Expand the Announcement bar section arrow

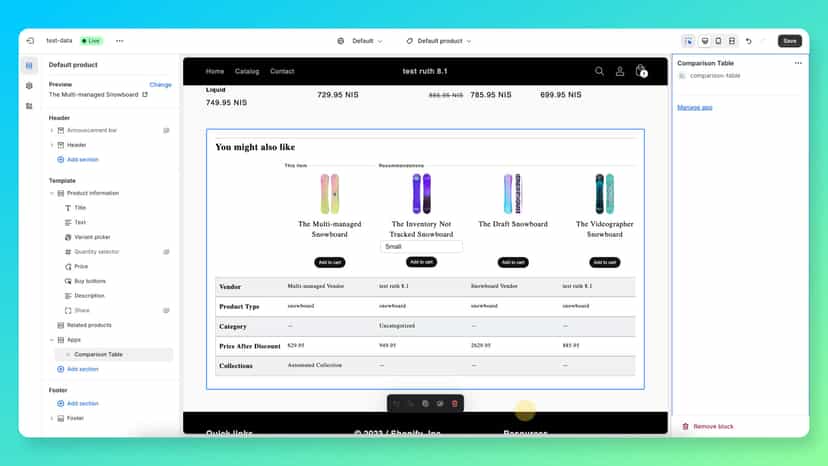[x=52, y=131]
